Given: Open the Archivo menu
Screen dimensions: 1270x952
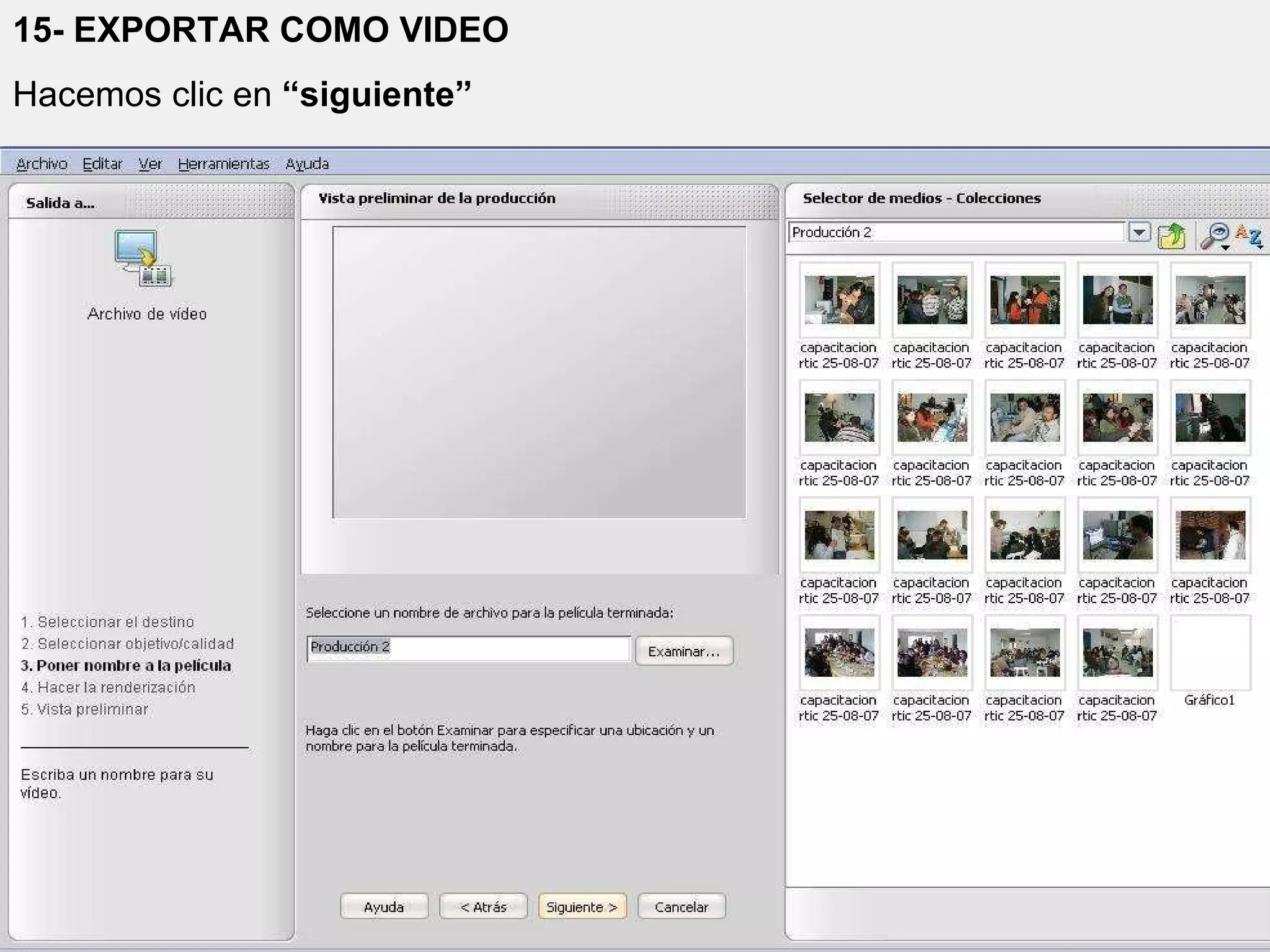Looking at the screenshot, I should [x=42, y=164].
